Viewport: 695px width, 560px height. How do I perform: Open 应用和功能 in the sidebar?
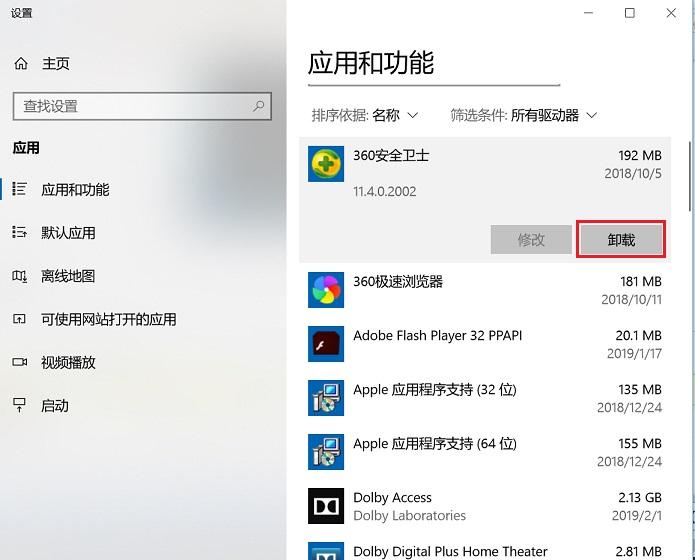point(75,190)
